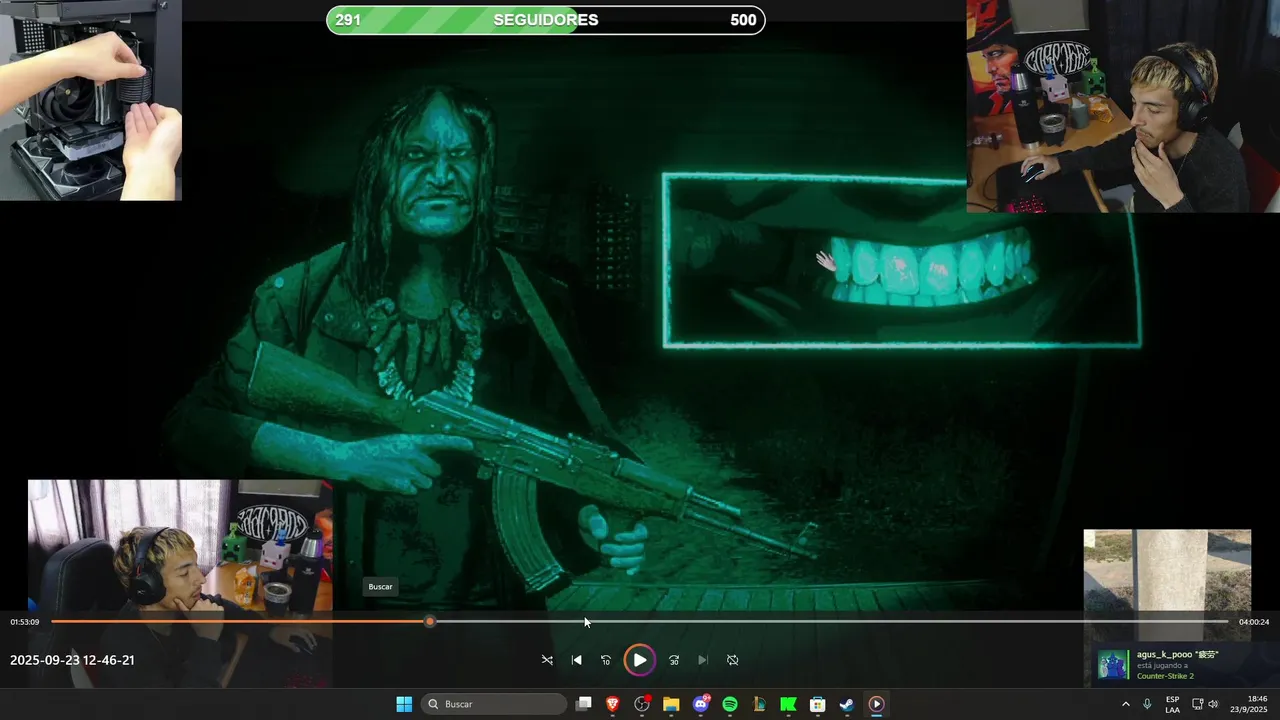The height and width of the screenshot is (720, 1280).
Task: Select the Media Player taskbar icon
Action: tap(876, 704)
